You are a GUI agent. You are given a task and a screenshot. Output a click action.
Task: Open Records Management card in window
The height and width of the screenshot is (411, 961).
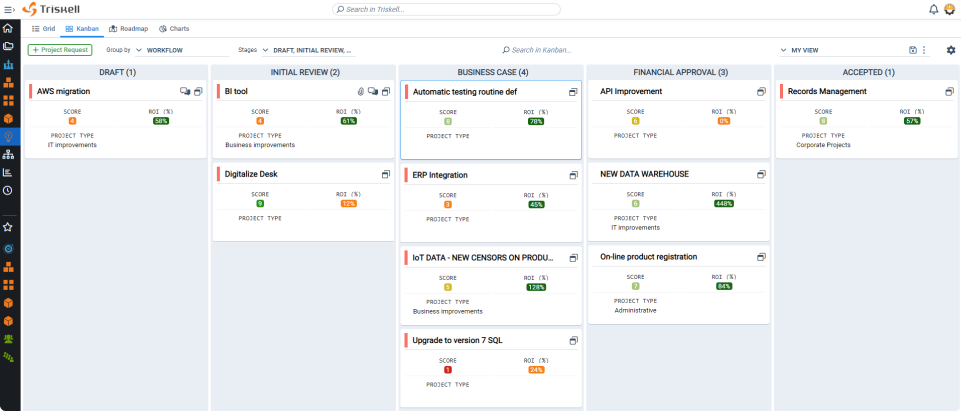coord(950,91)
